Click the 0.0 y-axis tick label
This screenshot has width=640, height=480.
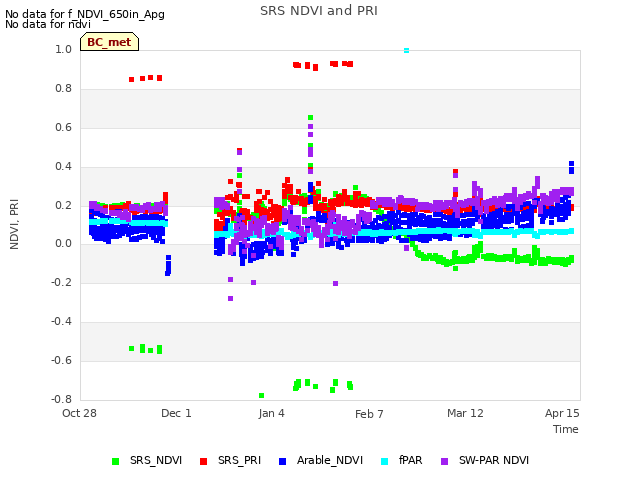pos(63,244)
